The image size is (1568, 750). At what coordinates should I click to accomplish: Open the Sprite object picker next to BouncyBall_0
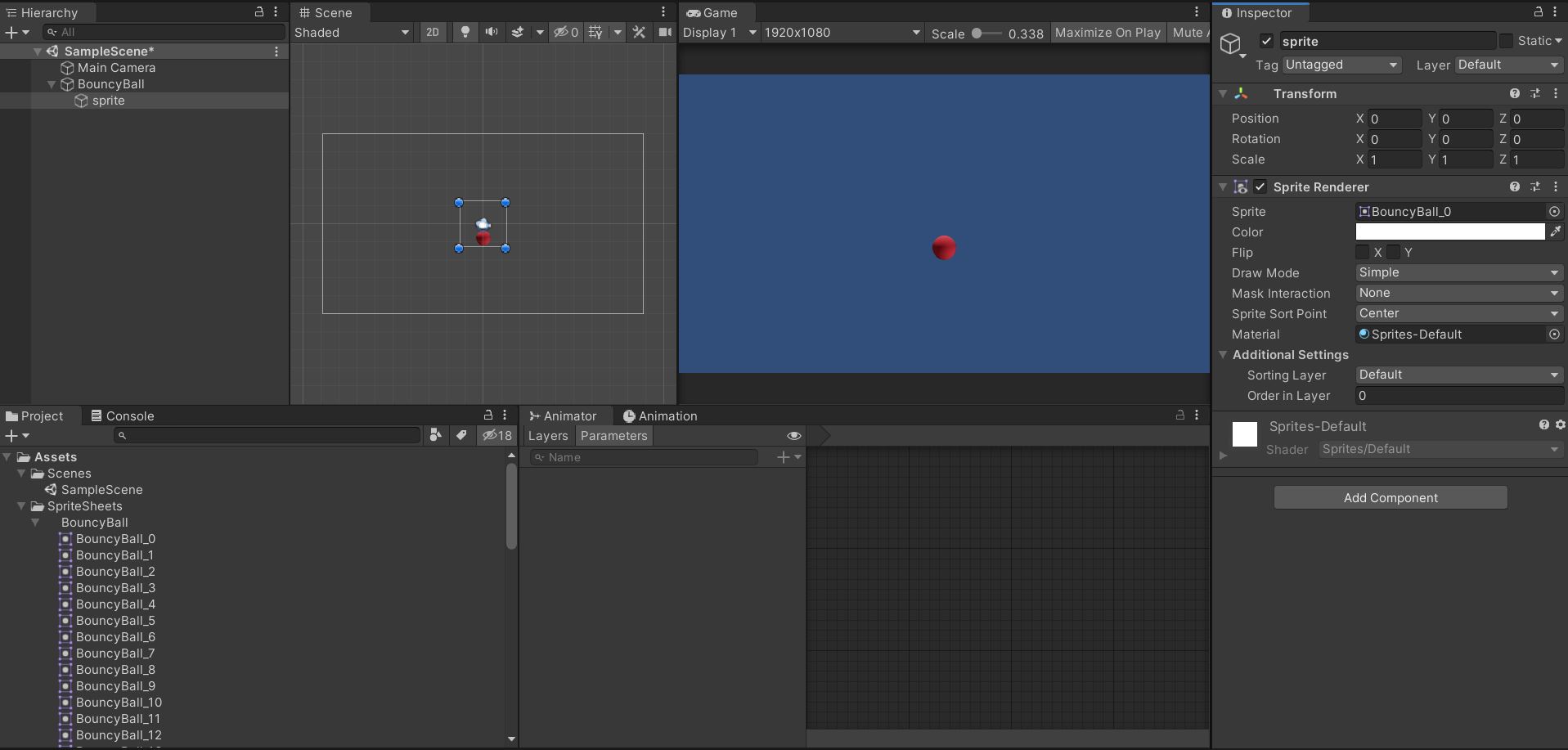tap(1554, 211)
